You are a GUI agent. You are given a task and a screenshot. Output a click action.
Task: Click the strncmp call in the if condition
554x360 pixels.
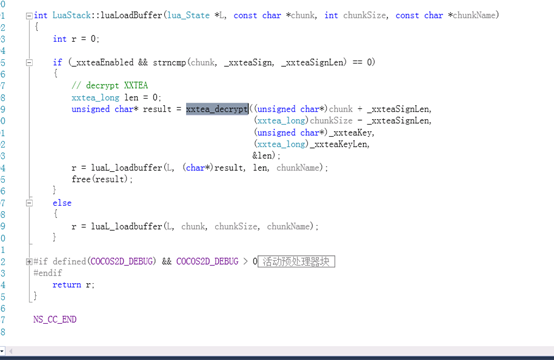(169, 63)
